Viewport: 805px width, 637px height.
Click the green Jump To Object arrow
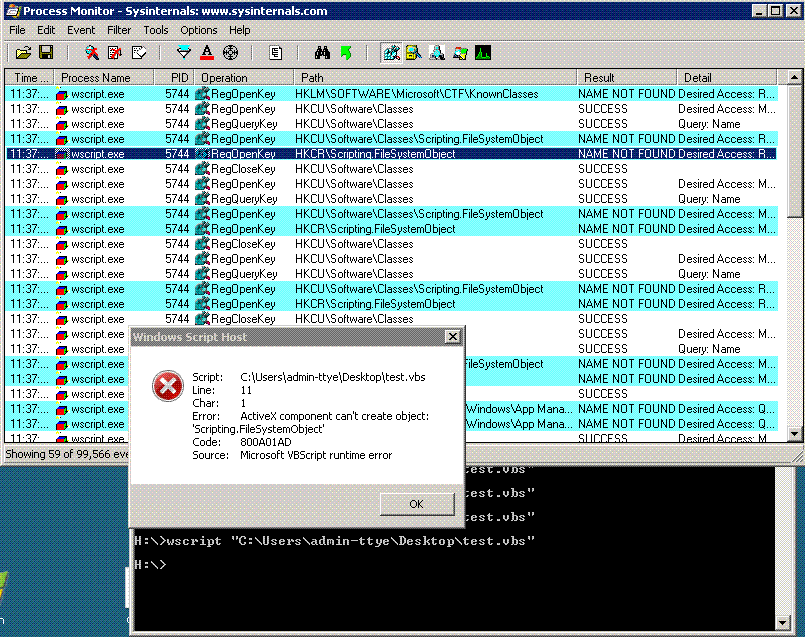(346, 53)
